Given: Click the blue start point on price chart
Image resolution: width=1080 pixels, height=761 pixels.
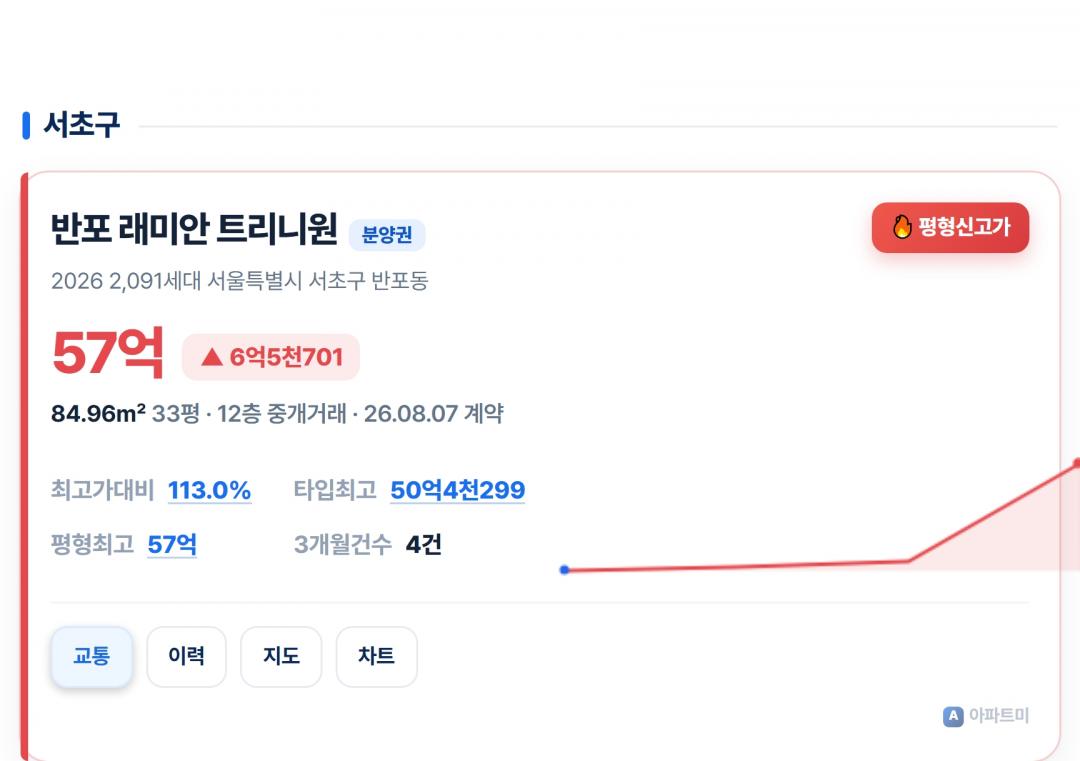Looking at the screenshot, I should (565, 570).
